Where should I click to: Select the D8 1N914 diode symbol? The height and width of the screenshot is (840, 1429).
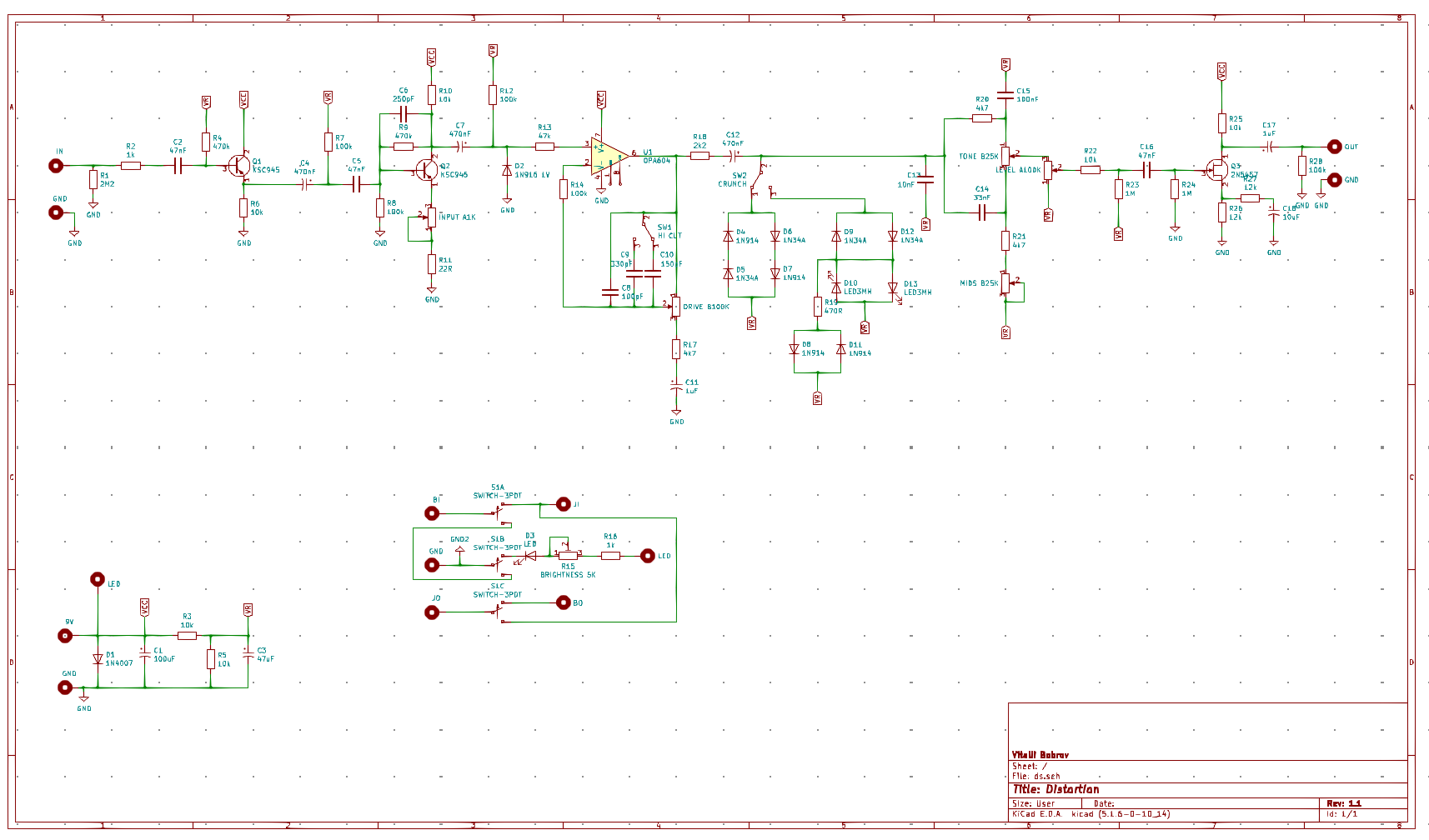click(x=795, y=349)
